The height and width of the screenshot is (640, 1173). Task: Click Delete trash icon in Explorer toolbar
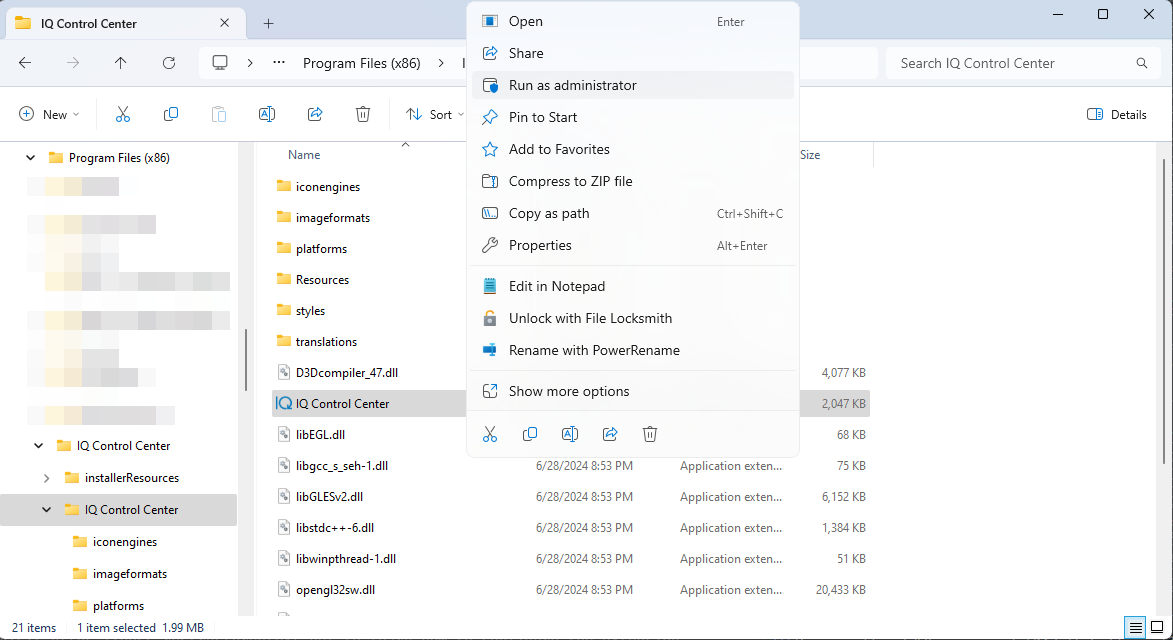(x=363, y=114)
